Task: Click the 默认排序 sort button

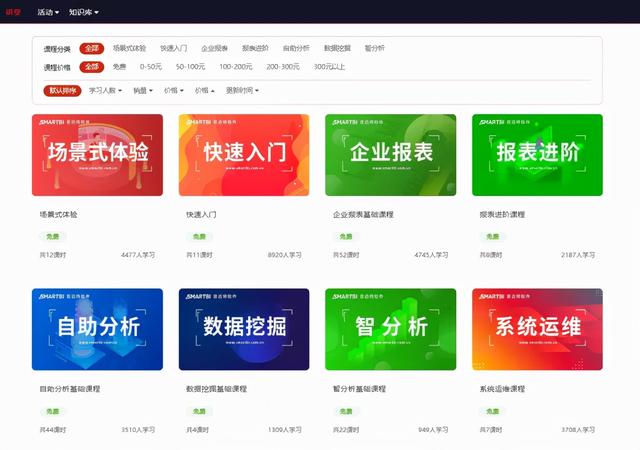Action: (x=62, y=90)
